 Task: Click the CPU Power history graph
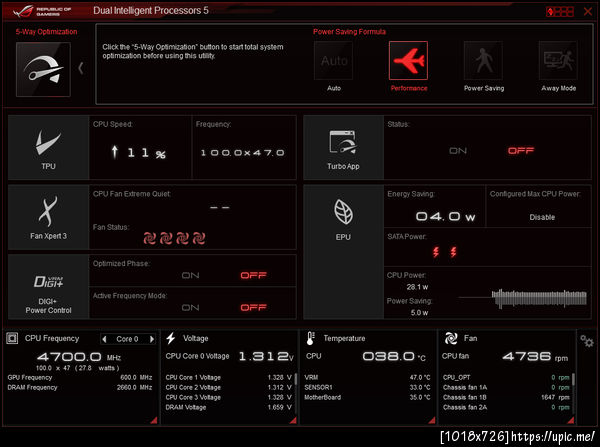click(523, 298)
